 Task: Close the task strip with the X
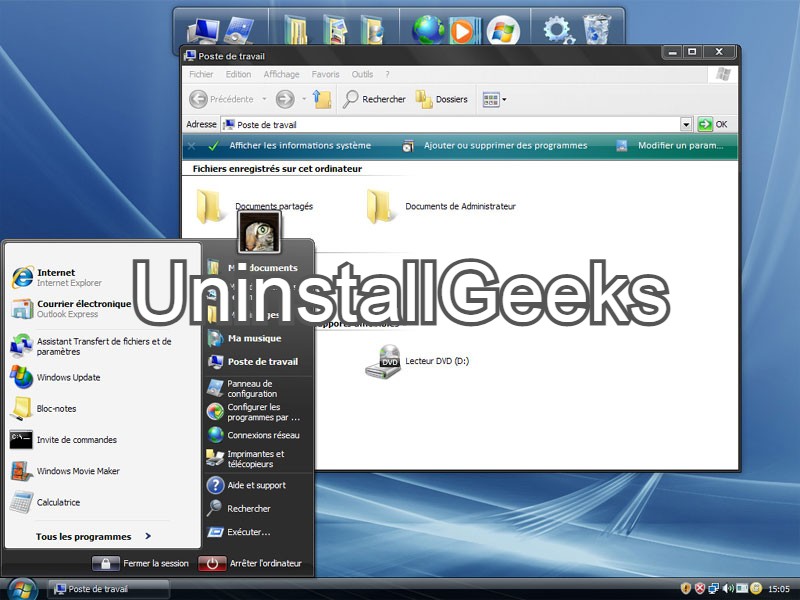[x=191, y=146]
